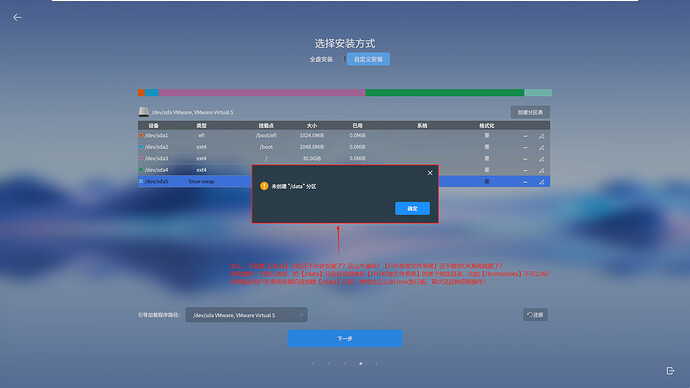This screenshot has width=690, height=388.
Task: Click the 格式化 column header
Action: [x=487, y=125]
